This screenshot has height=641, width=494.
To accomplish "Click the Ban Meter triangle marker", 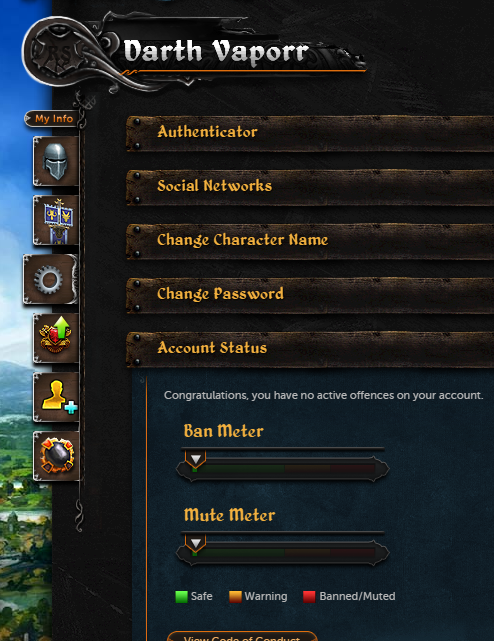I will click(x=195, y=459).
